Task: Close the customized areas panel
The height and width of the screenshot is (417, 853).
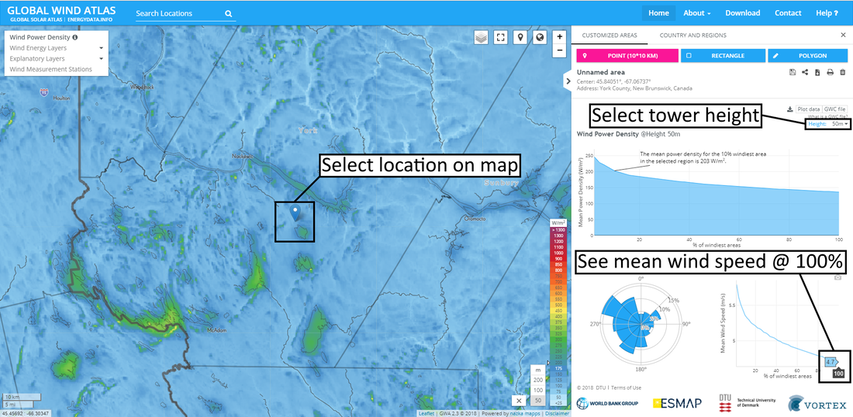Action: (x=843, y=35)
